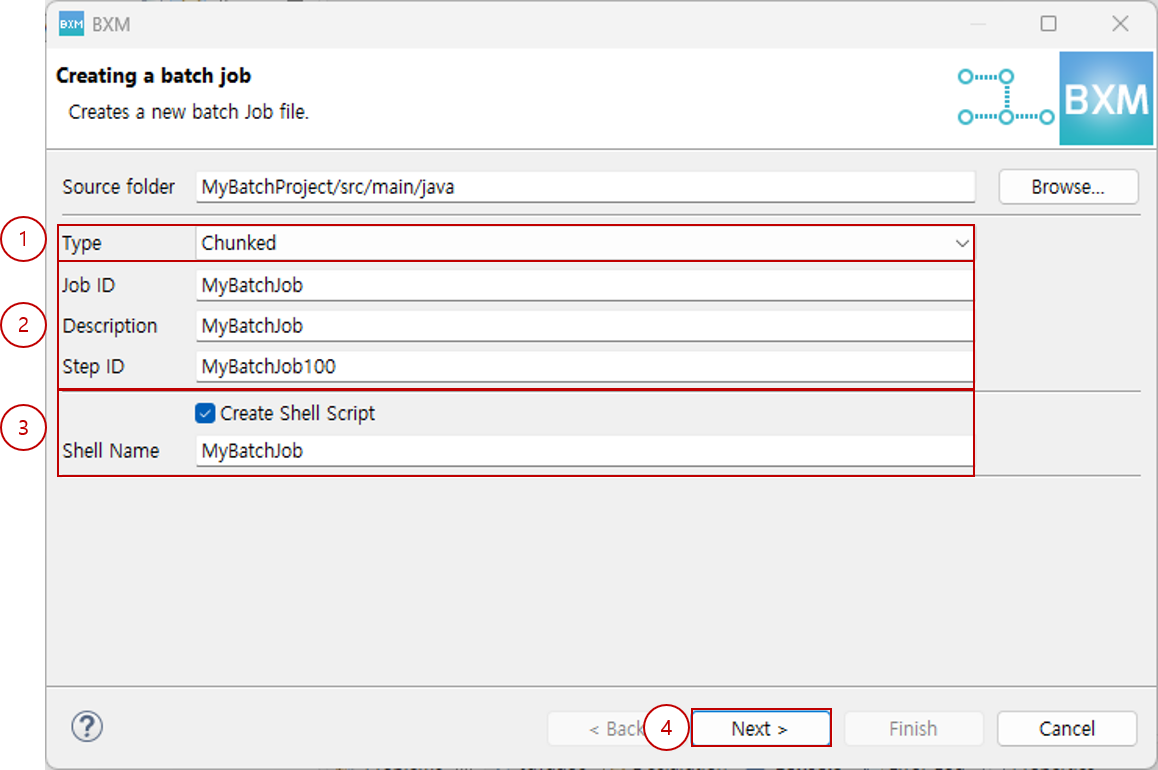Select the Step ID field containing MyBatchJob100
This screenshot has height=770, width=1158.
click(585, 366)
